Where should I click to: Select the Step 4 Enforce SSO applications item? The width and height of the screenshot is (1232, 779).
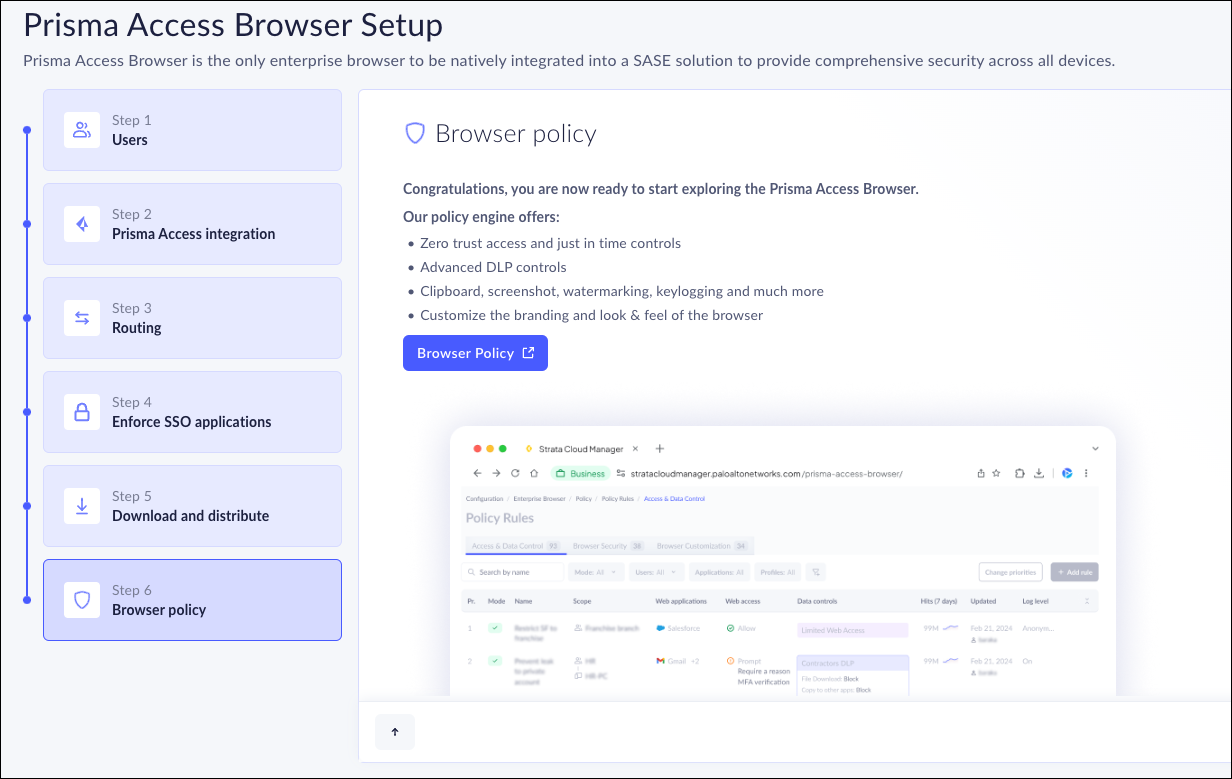click(x=192, y=412)
